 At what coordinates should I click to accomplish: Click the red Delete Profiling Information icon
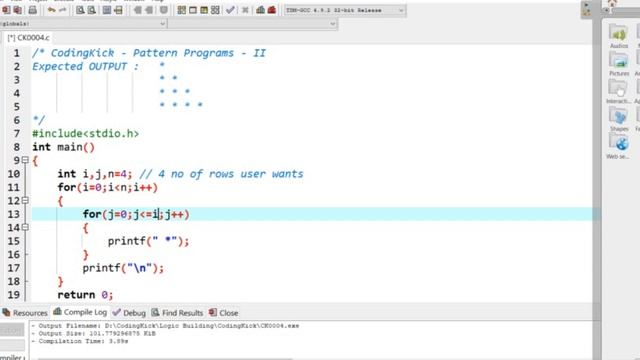point(272,10)
